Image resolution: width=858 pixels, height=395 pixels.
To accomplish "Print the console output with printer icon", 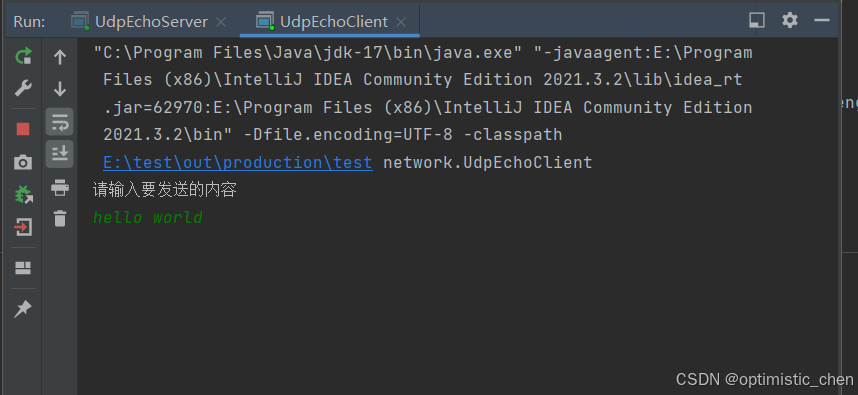I will tap(60, 188).
